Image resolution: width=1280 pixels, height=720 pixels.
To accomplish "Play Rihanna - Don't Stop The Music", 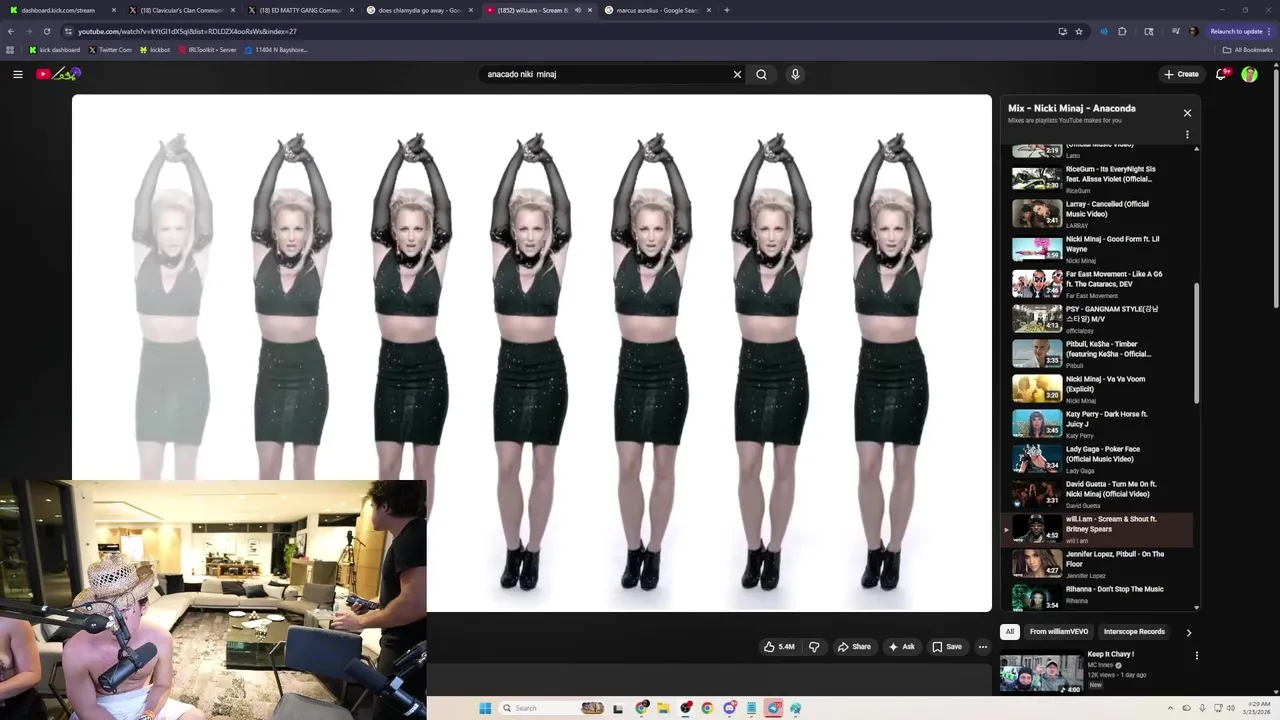I will (1095, 596).
